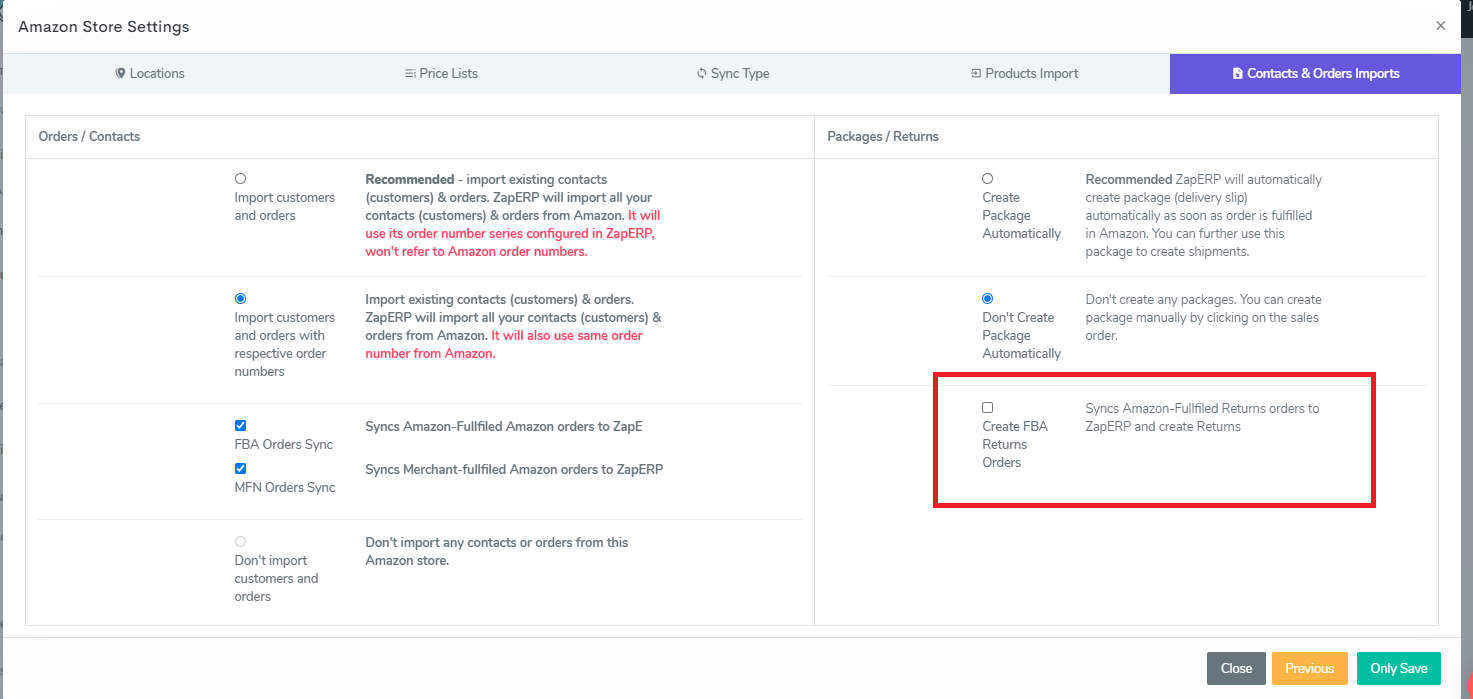This screenshot has height=699, width=1473.
Task: Open the Locations tab
Action: (x=150, y=73)
